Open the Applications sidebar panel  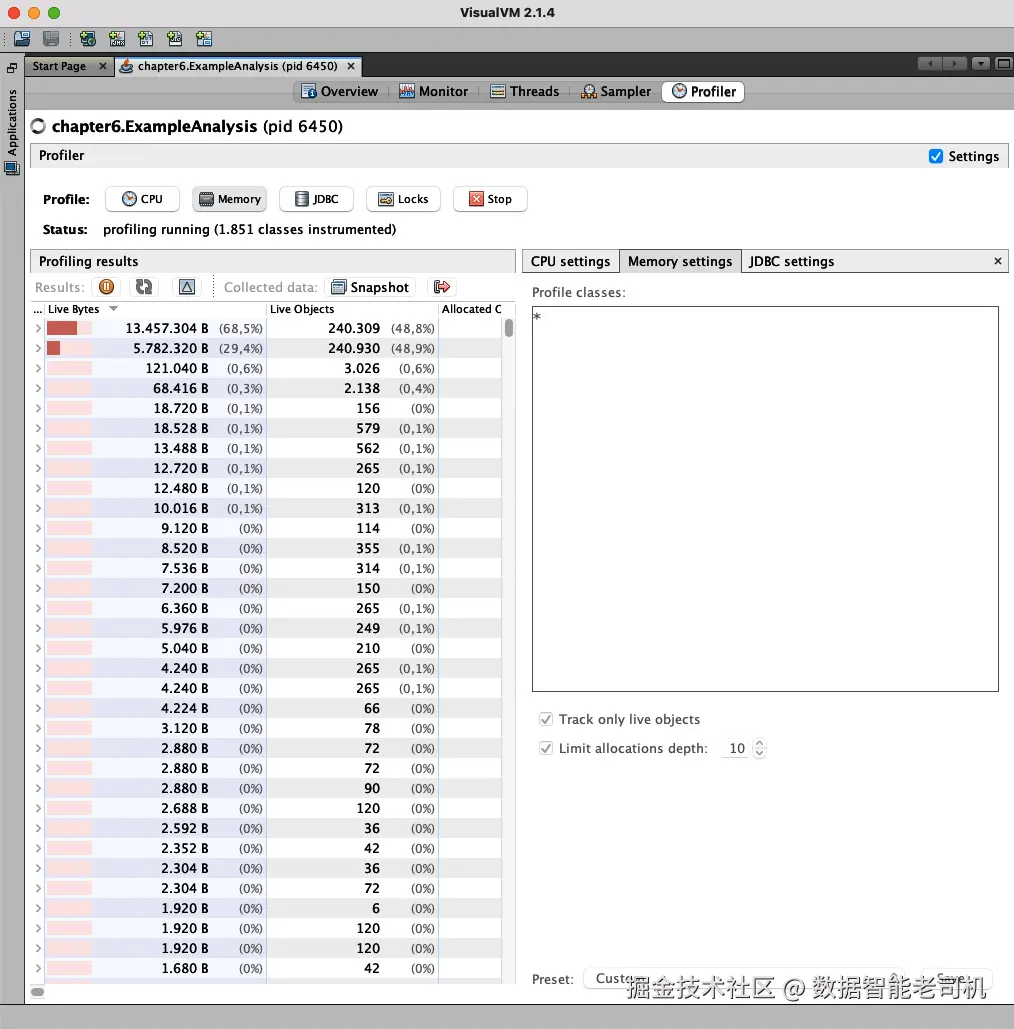pos(12,123)
